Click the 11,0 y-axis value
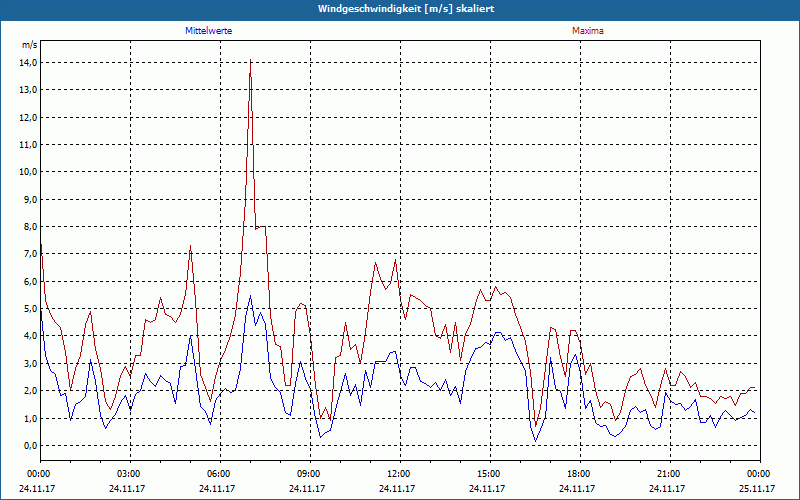The width and height of the screenshot is (800, 500). (29, 145)
